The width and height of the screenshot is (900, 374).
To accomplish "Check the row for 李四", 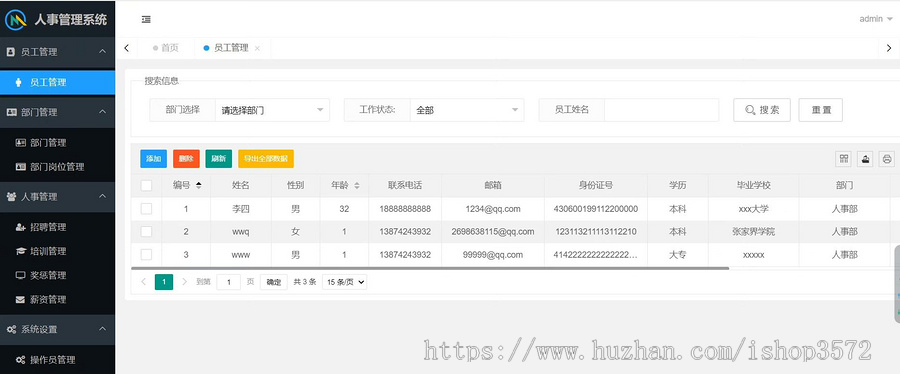I will click(x=146, y=209).
